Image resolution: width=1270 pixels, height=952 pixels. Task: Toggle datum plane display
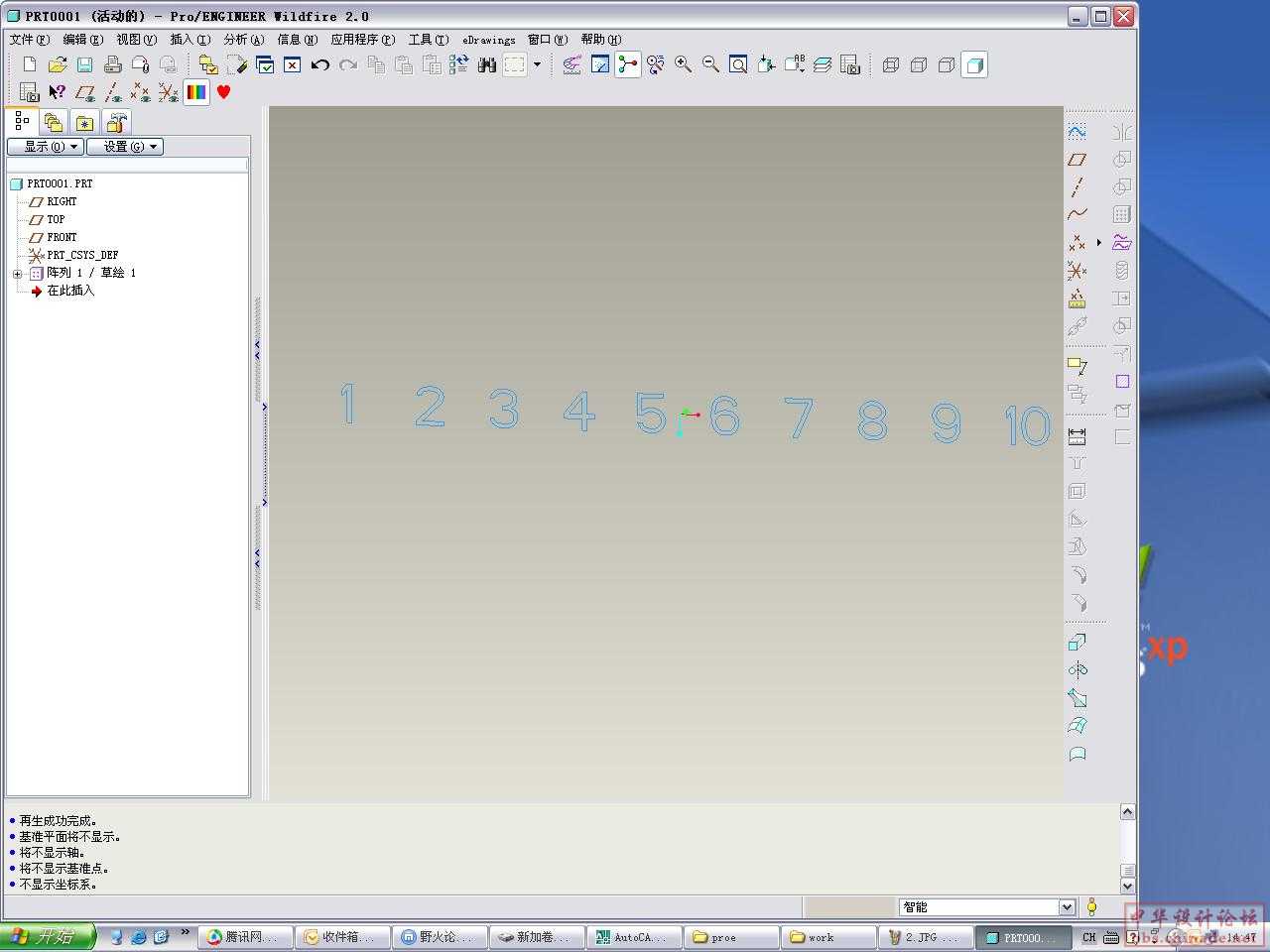pos(85,92)
